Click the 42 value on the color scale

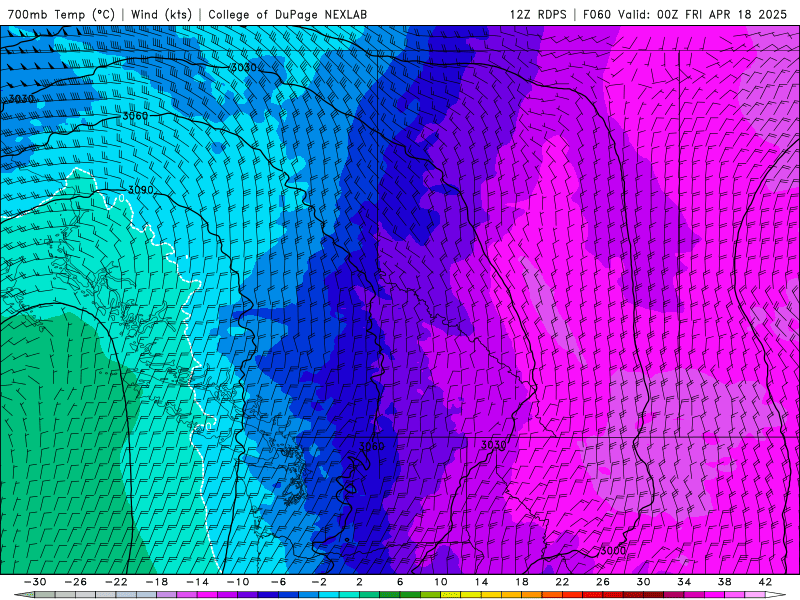point(765,582)
